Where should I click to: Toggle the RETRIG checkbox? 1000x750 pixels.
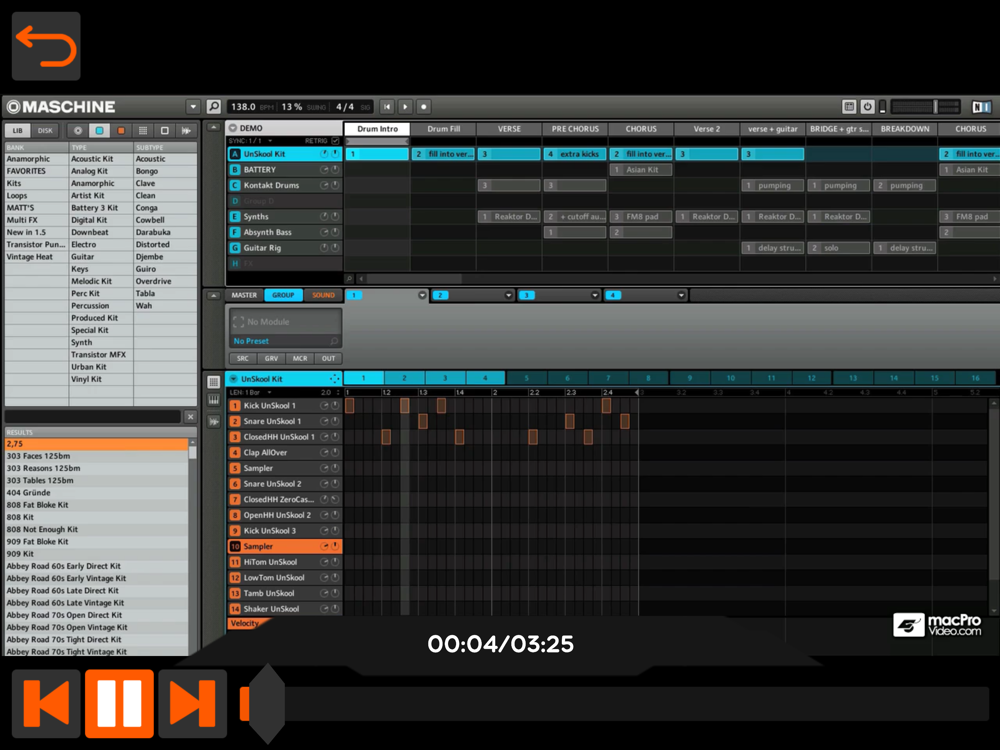(335, 141)
